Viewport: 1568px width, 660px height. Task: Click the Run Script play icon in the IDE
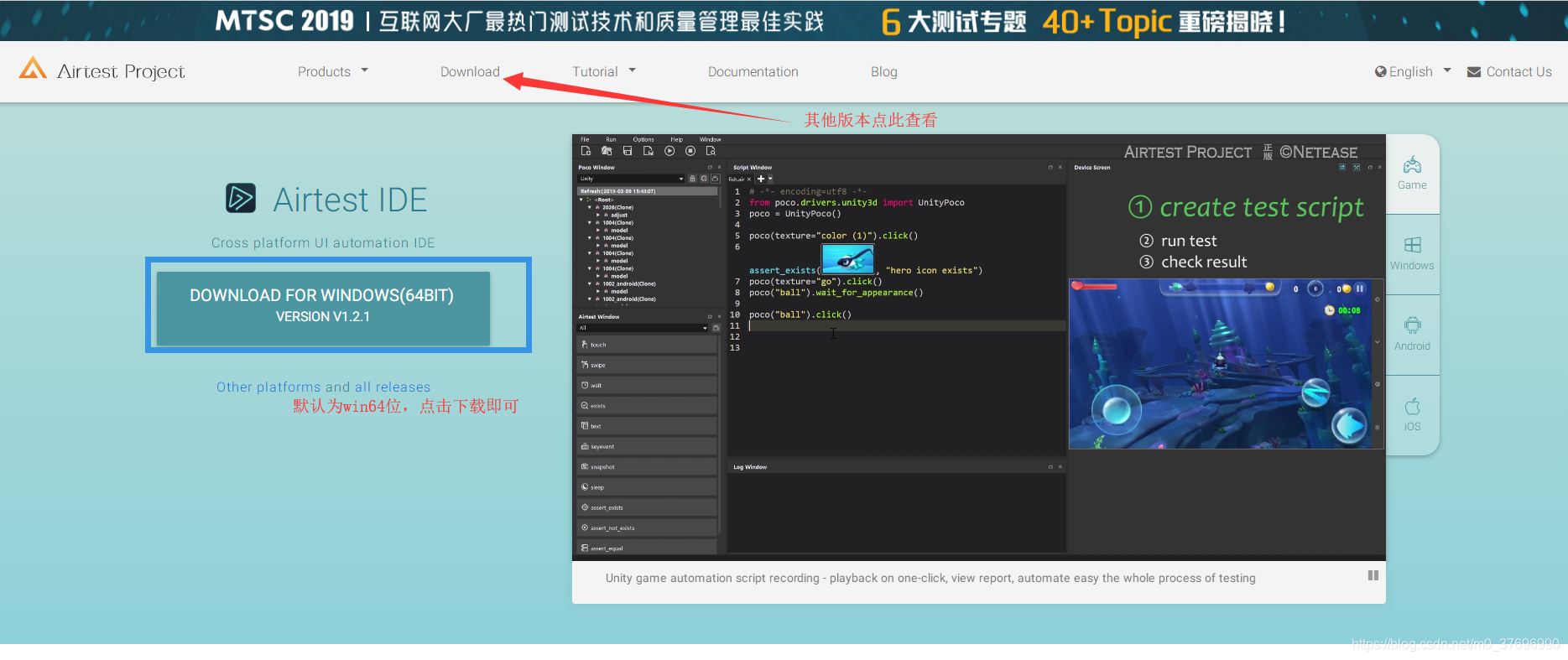coord(669,151)
